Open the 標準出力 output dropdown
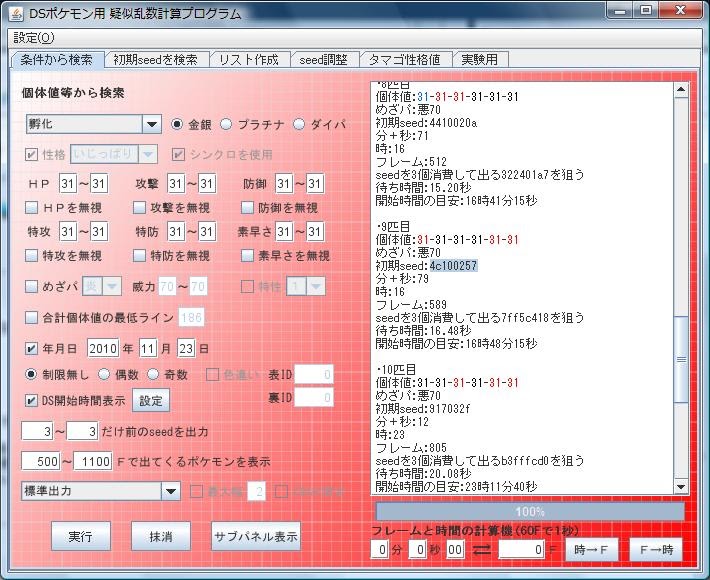The width and height of the screenshot is (710, 580). pyautogui.click(x=171, y=491)
